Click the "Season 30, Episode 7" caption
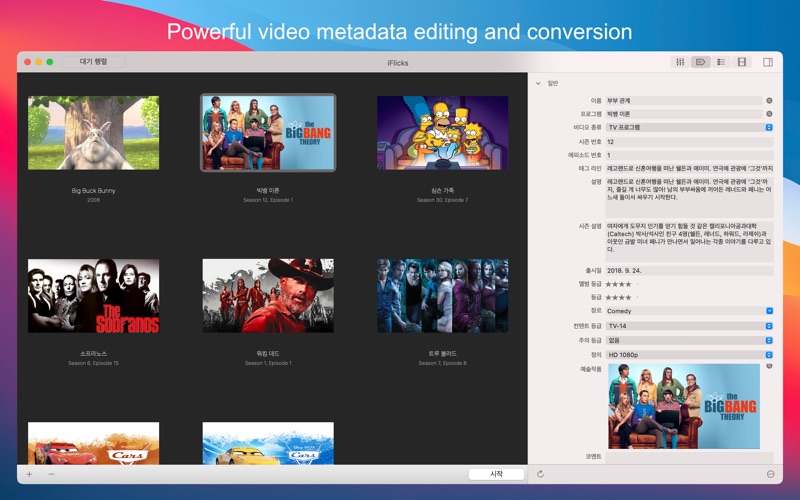Viewport: 800px width, 500px height. 442,200
